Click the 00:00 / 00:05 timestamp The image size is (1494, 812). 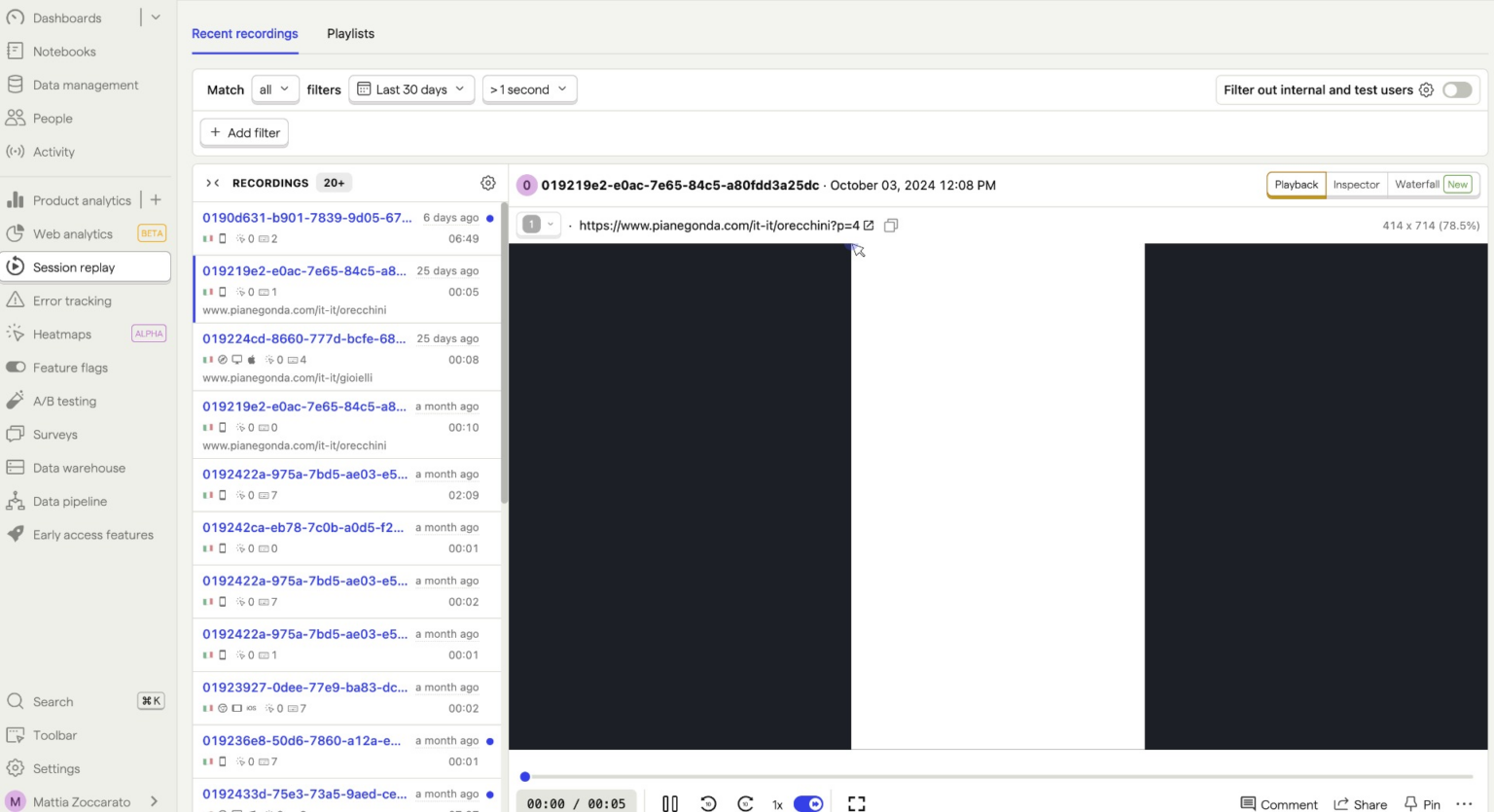point(576,803)
